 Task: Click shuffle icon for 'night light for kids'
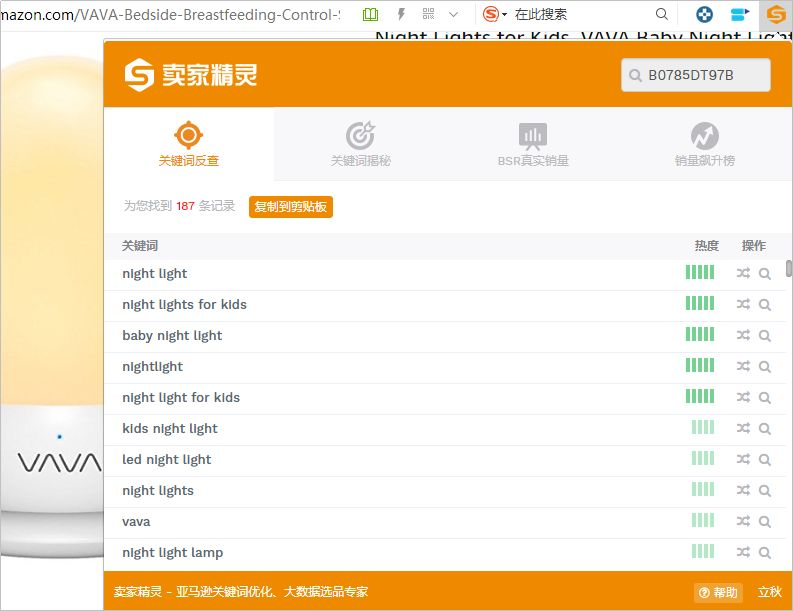[x=743, y=397]
